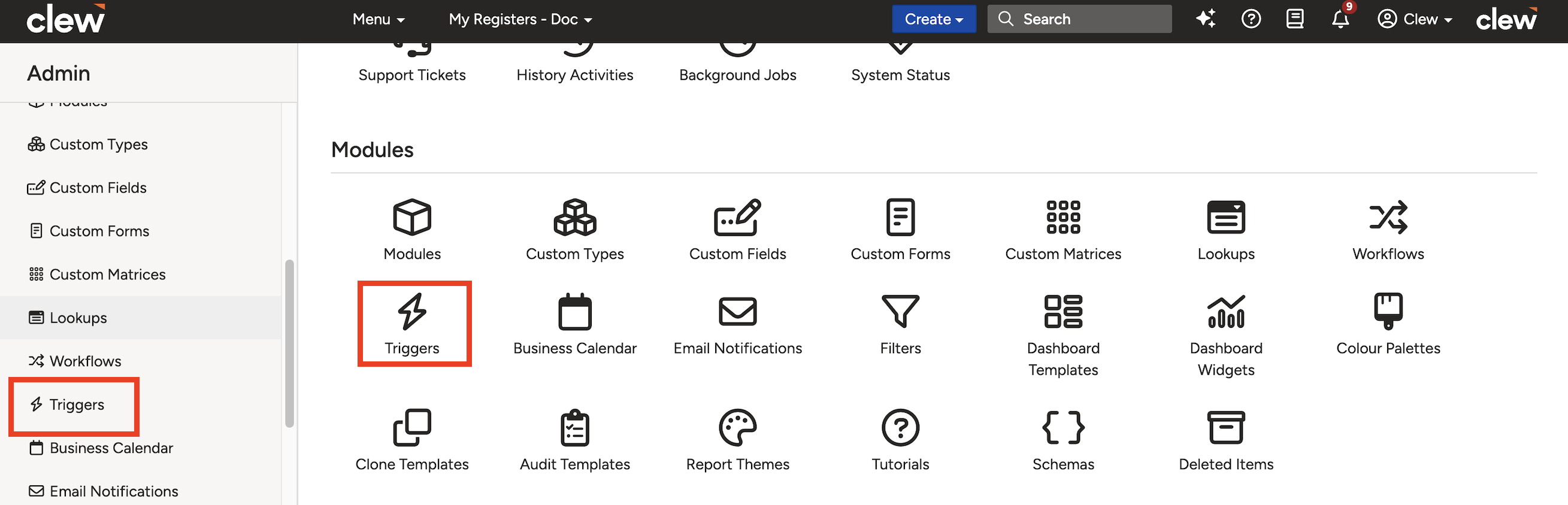Select Workflows in the Admin sidebar
Viewport: 1568px width, 505px height.
coord(74,361)
